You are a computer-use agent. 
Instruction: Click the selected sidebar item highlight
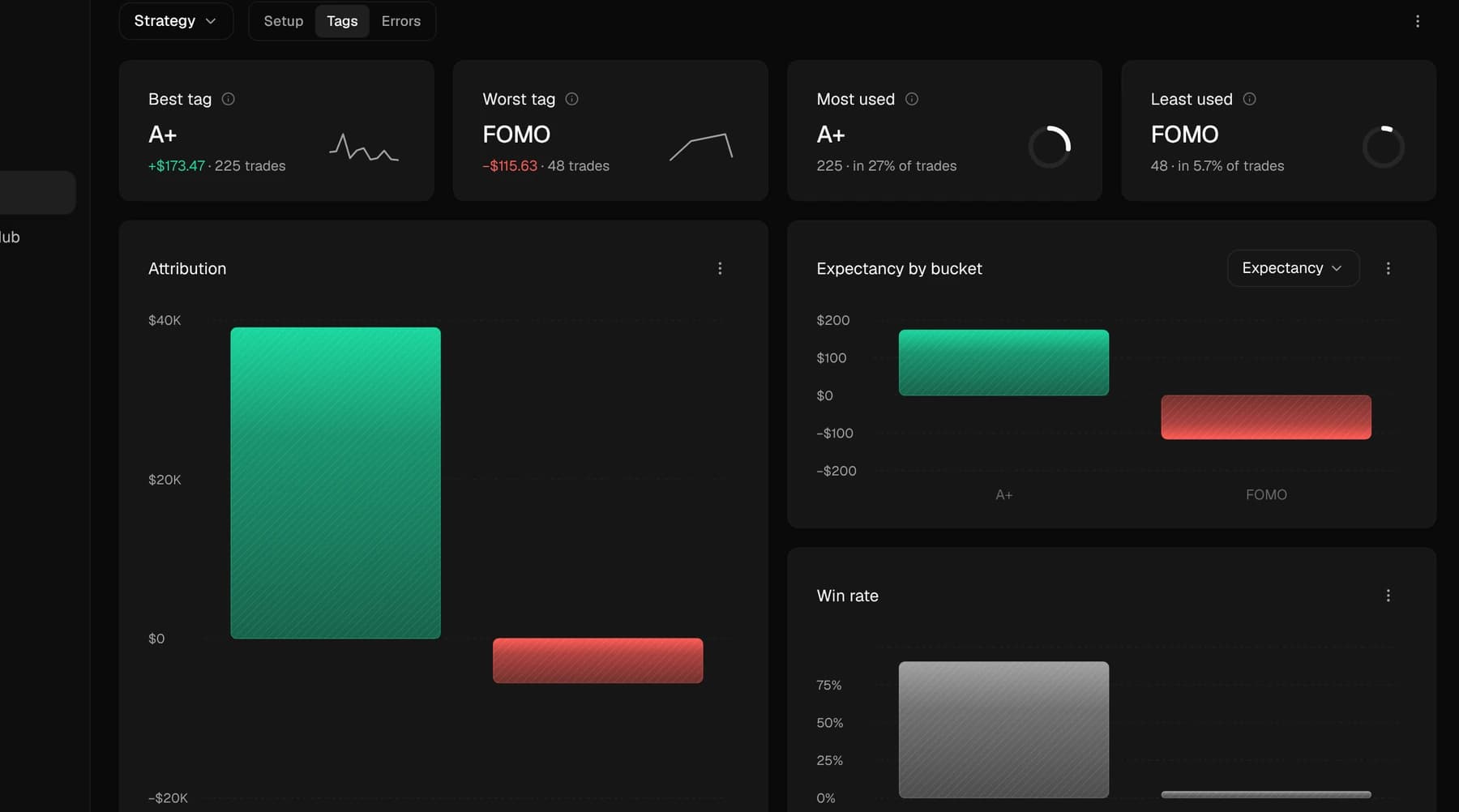(37, 192)
